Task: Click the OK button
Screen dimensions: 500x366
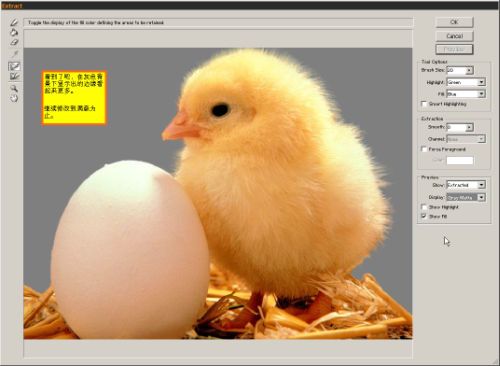Action: tap(454, 22)
